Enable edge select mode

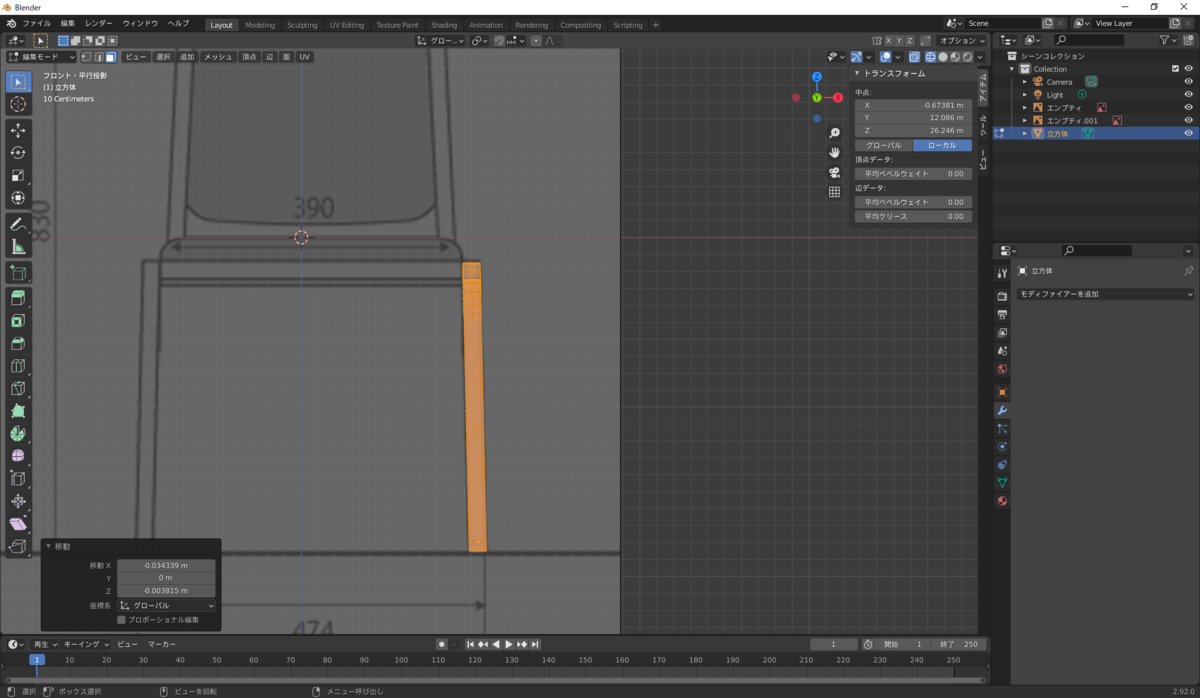tap(98, 57)
